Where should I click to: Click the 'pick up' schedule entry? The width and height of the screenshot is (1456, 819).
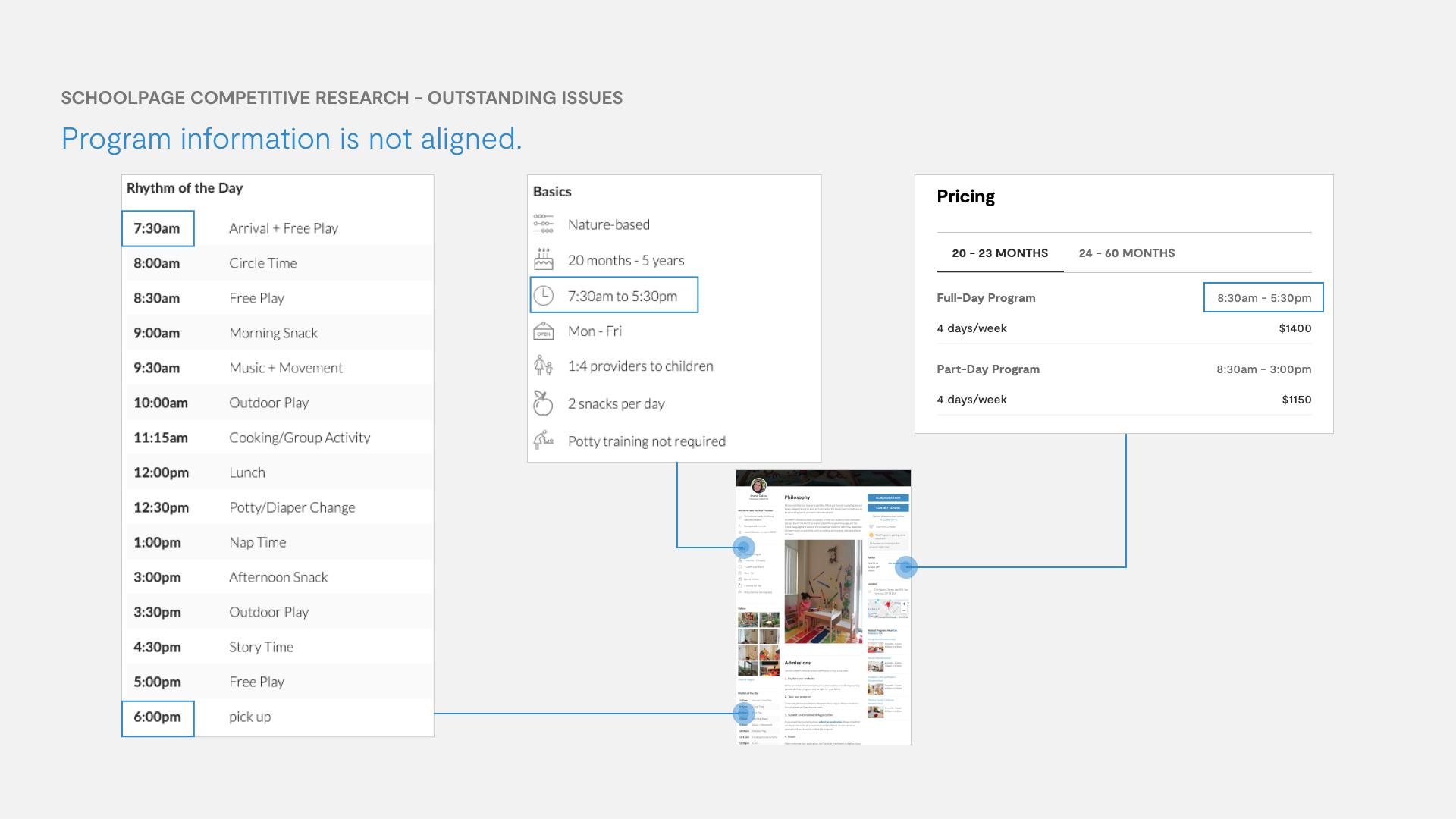[x=250, y=717]
